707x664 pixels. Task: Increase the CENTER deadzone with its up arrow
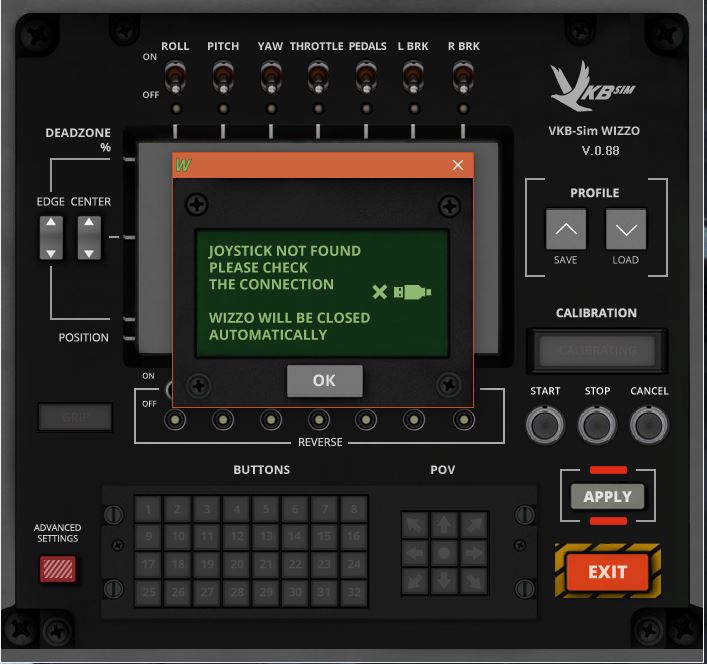pos(89,222)
